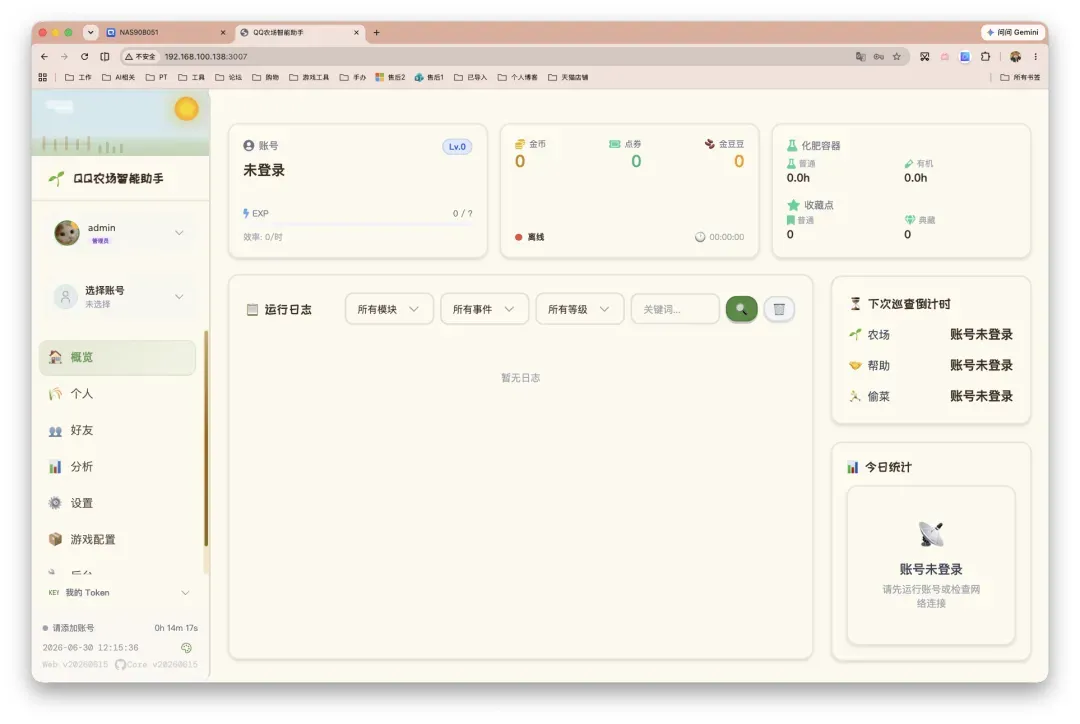This screenshot has width=1080, height=724.
Task: Open the 所有书签 all bookmarks folder
Action: (x=1020, y=77)
